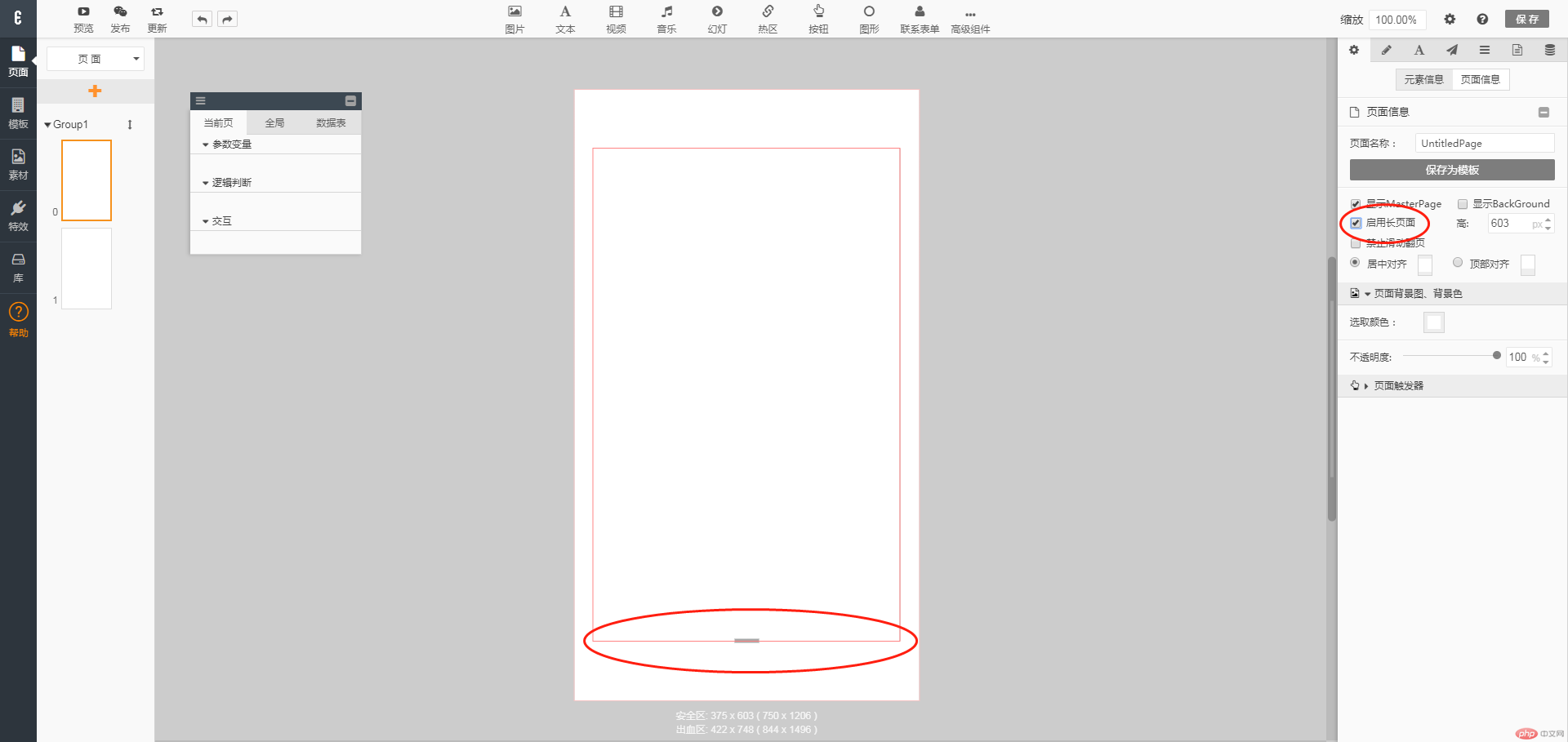Switch to 全局 tab

tap(274, 122)
